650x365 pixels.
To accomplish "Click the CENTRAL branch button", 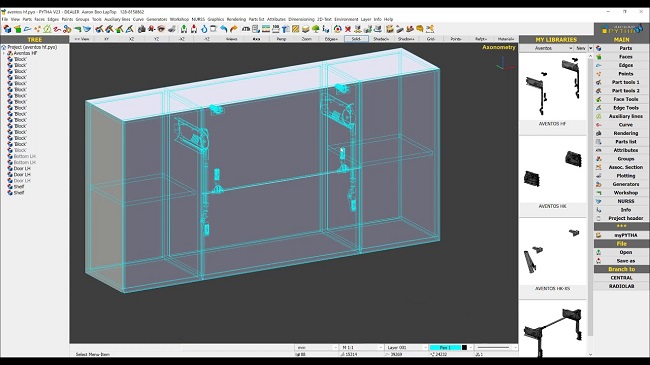I will [621, 278].
